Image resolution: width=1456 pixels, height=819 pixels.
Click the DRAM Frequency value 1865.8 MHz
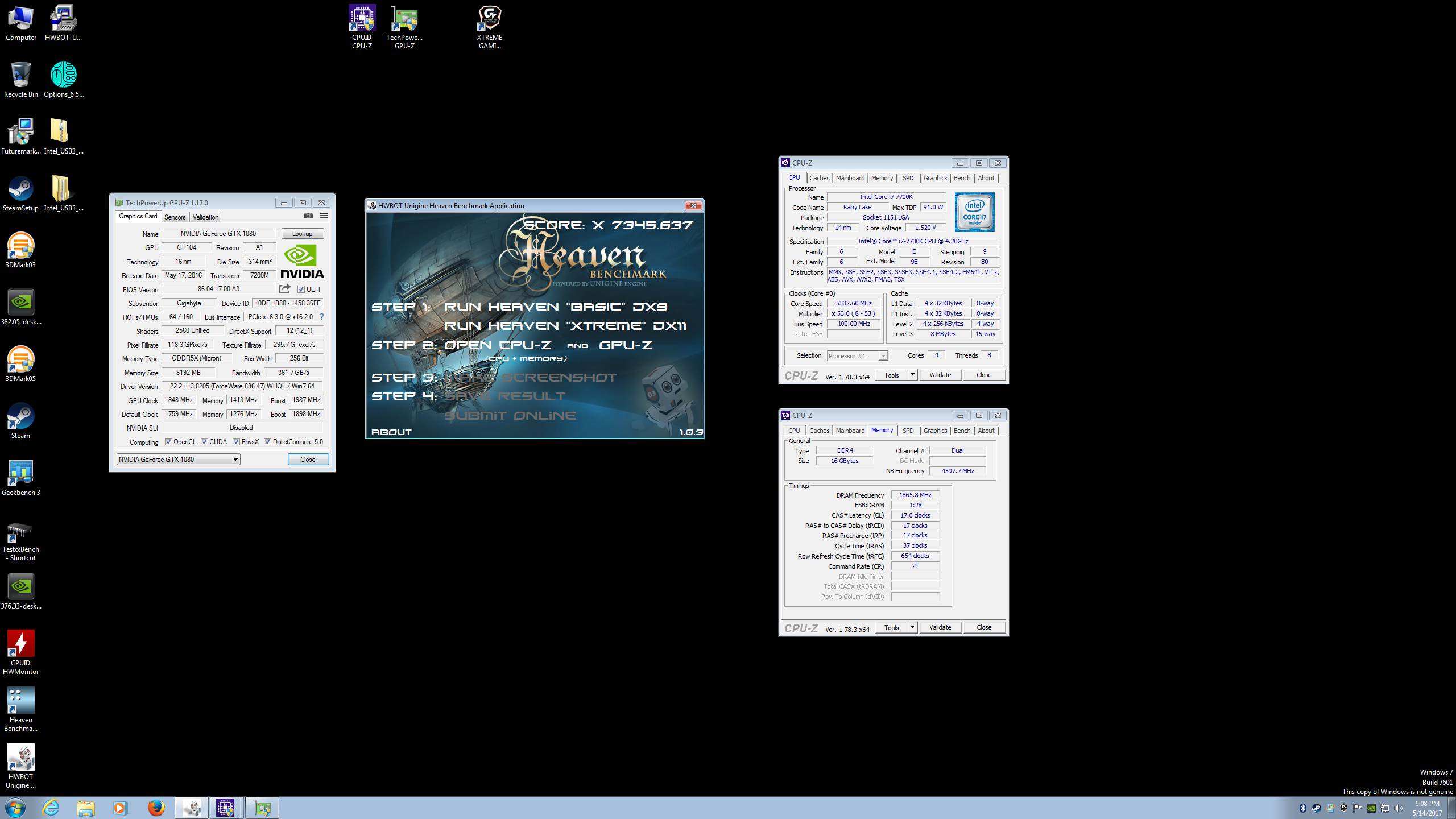click(x=915, y=495)
